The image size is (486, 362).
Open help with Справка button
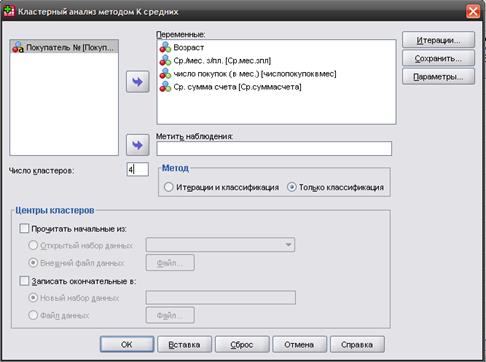point(357,344)
